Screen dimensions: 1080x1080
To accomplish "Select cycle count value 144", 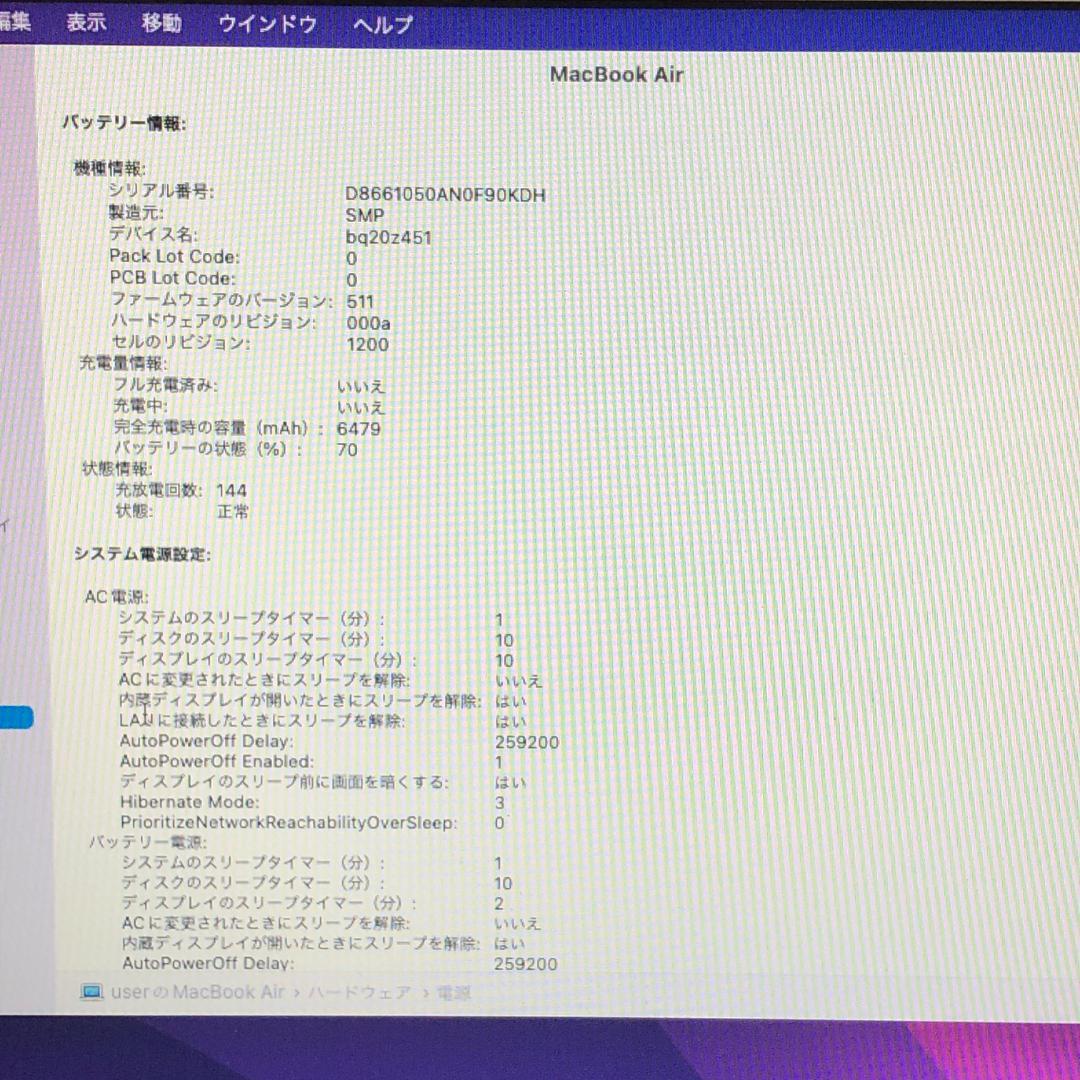I will point(231,490).
